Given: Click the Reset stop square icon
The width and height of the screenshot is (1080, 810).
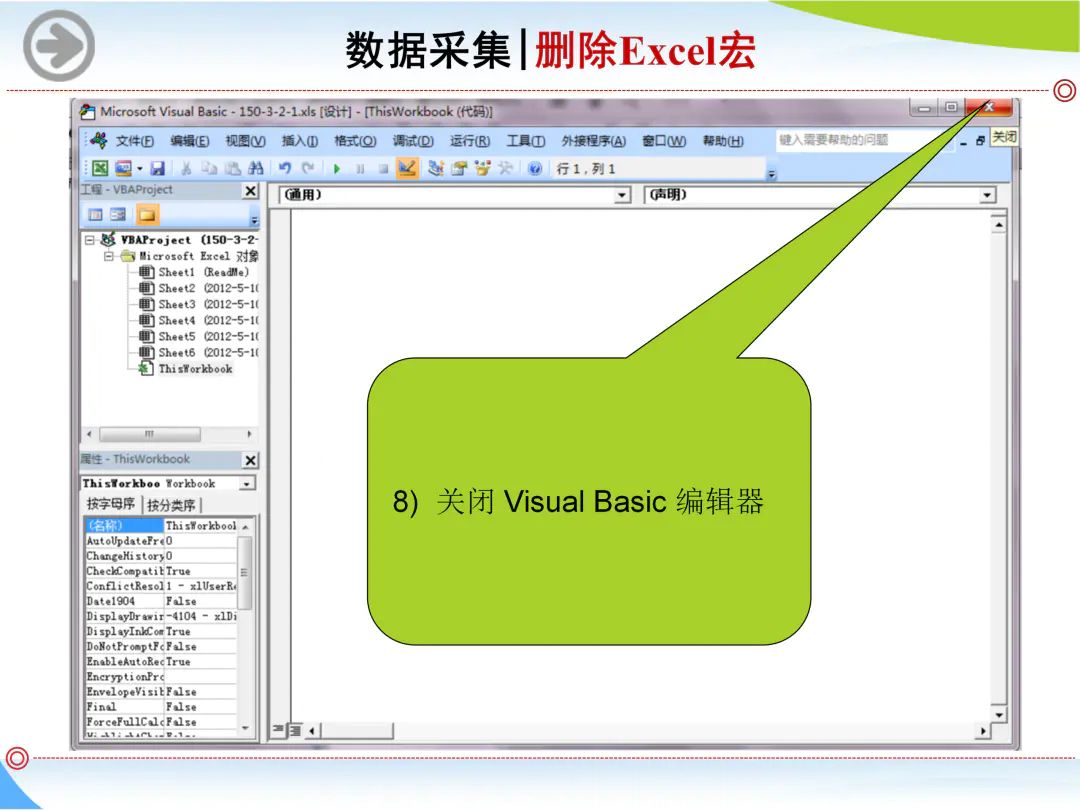Looking at the screenshot, I should click(x=383, y=169).
